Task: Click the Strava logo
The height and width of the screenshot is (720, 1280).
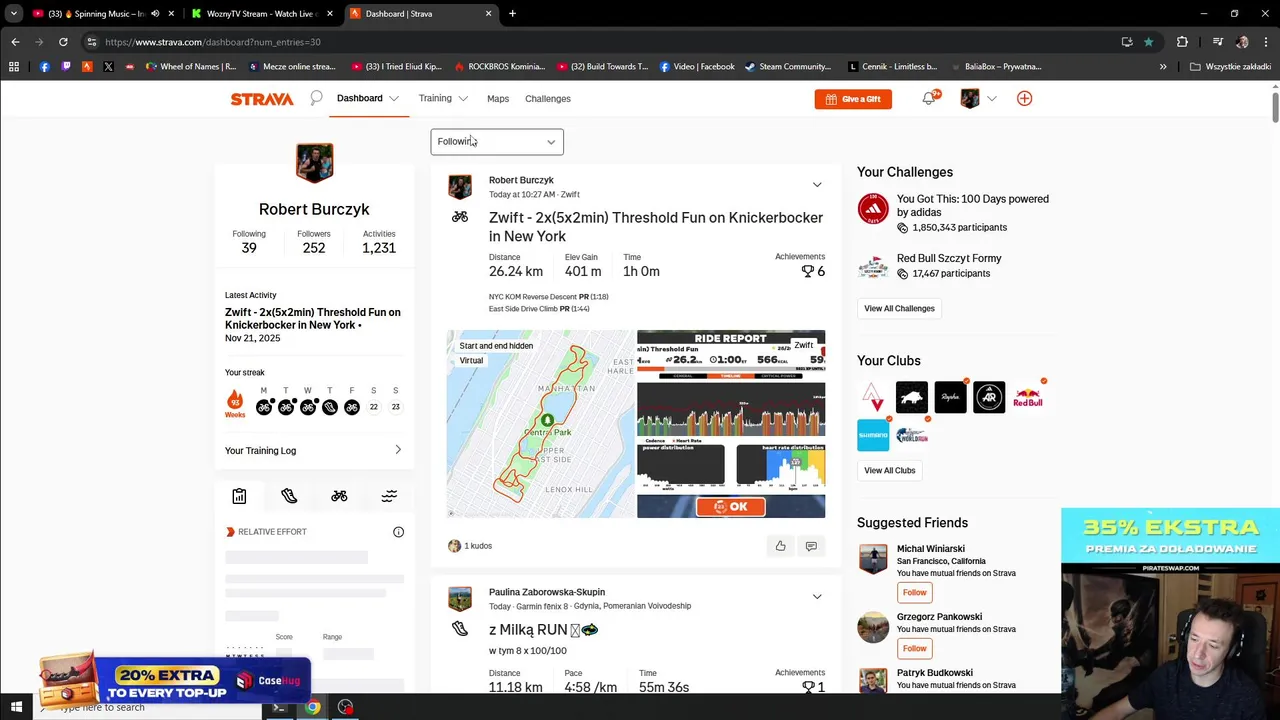Action: (x=262, y=99)
